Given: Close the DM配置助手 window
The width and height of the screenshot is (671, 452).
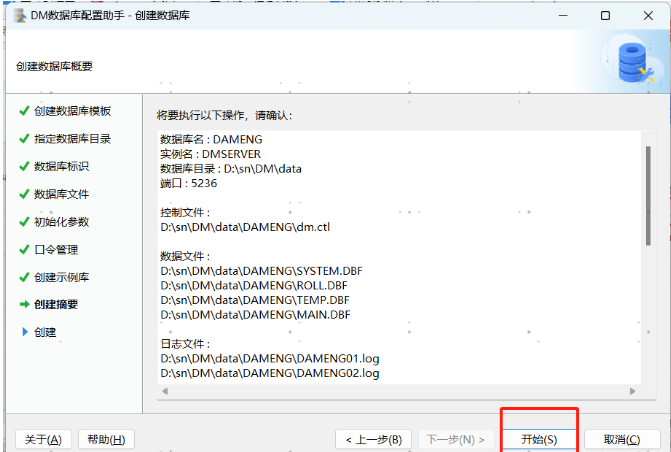Looking at the screenshot, I should click(648, 16).
